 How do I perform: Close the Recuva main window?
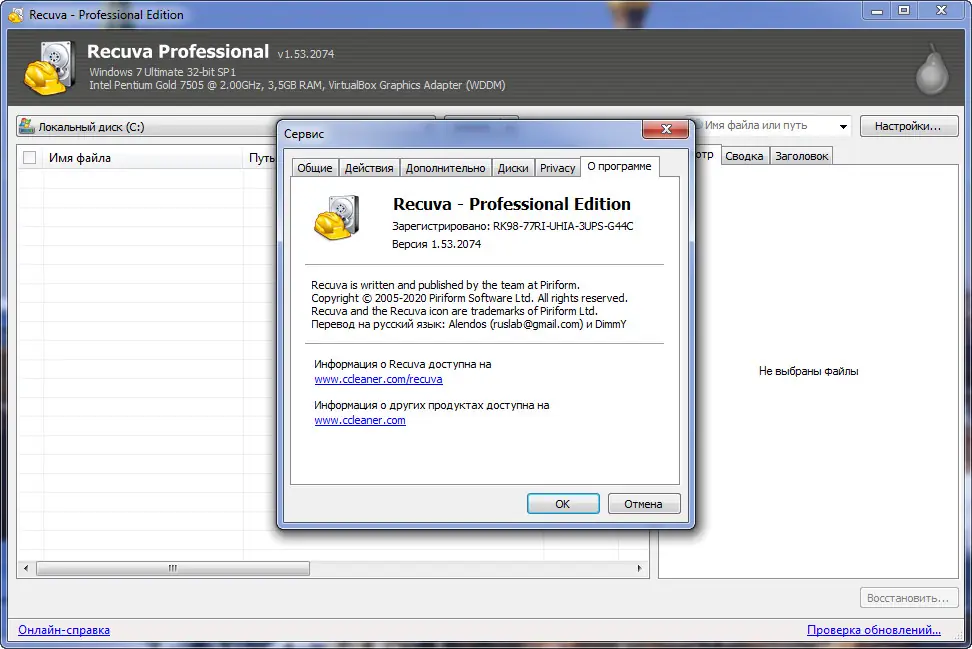(x=942, y=11)
